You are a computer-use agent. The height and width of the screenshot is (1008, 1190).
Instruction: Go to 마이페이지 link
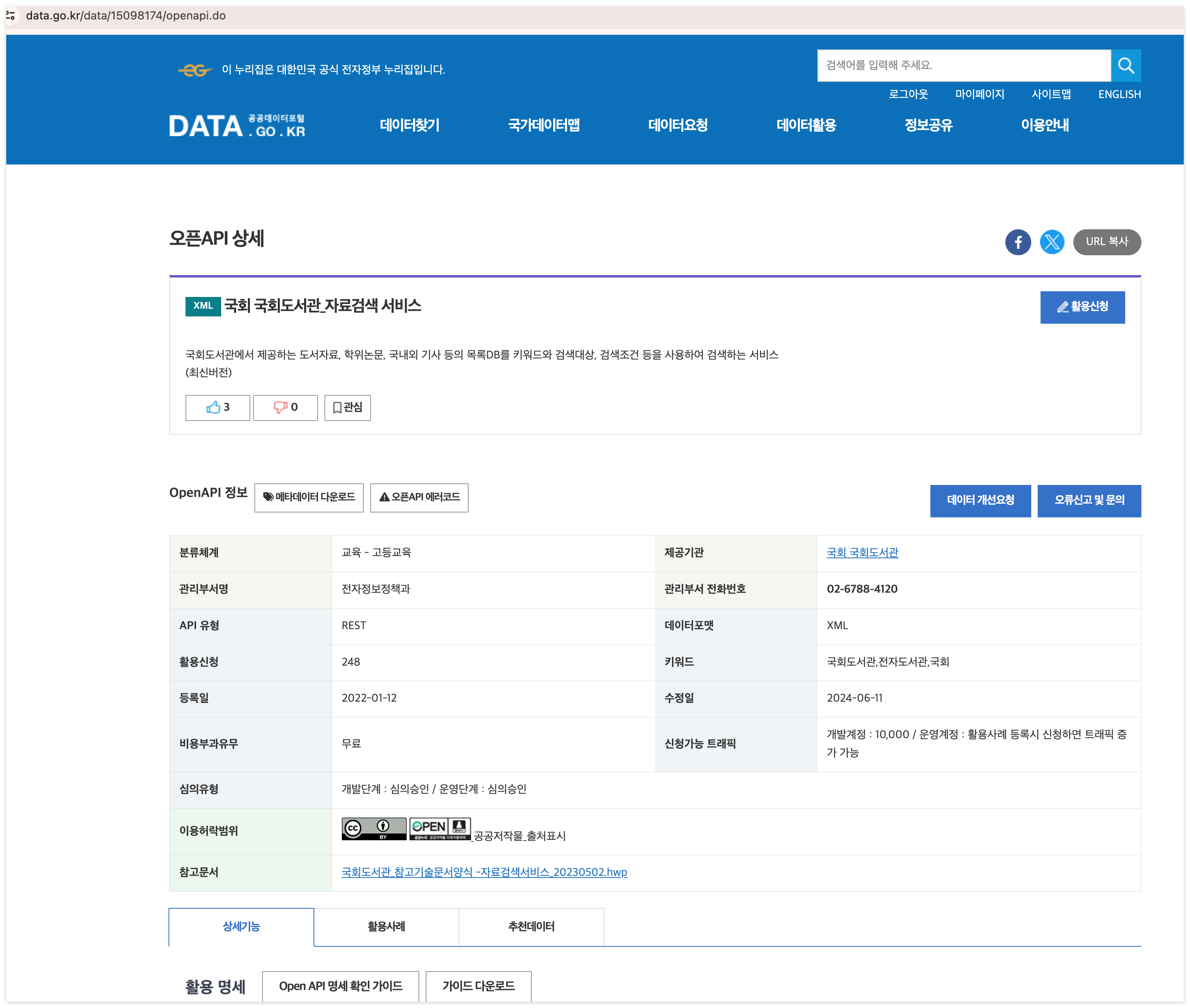[x=979, y=94]
